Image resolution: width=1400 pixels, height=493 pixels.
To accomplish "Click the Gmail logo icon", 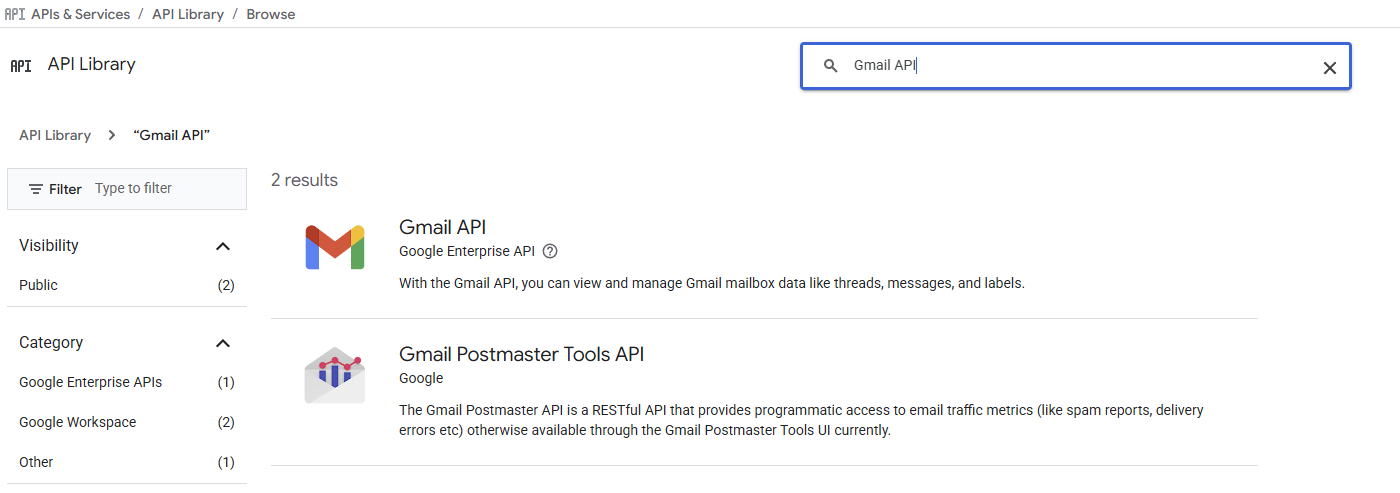I will click(335, 247).
